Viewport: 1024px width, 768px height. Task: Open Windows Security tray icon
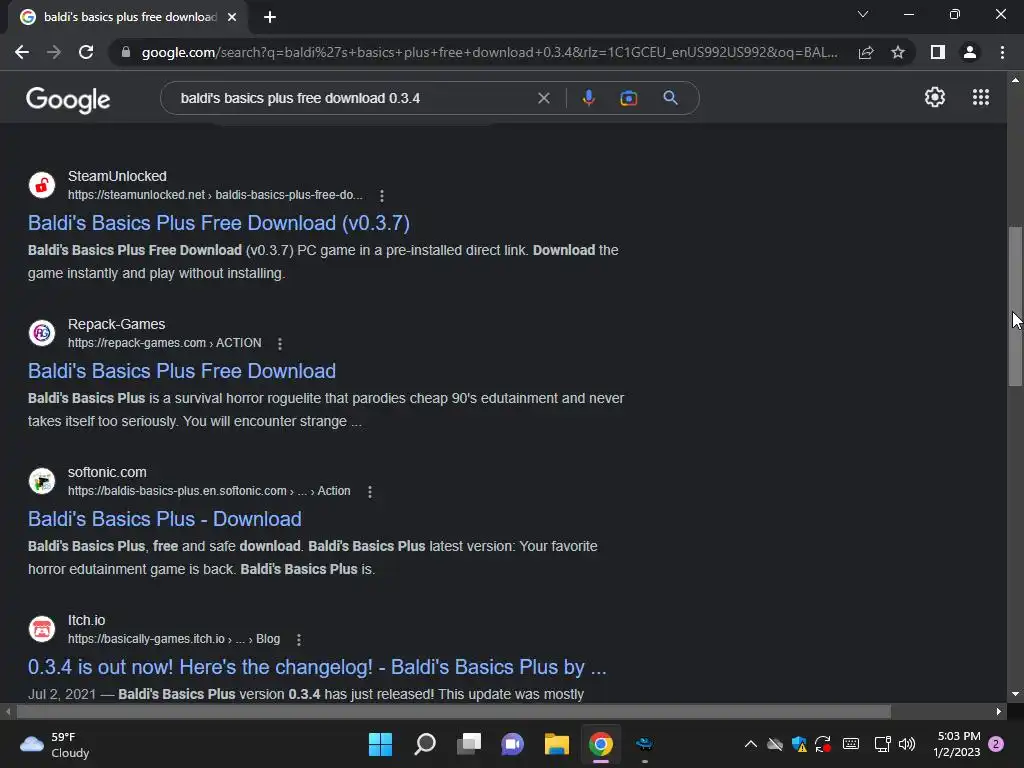799,744
